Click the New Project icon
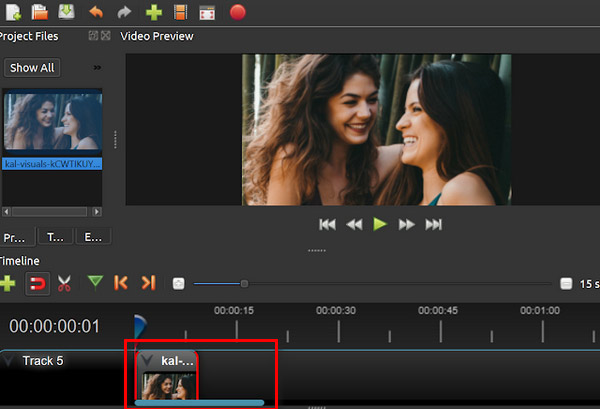Image resolution: width=600 pixels, height=409 pixels. (x=13, y=12)
